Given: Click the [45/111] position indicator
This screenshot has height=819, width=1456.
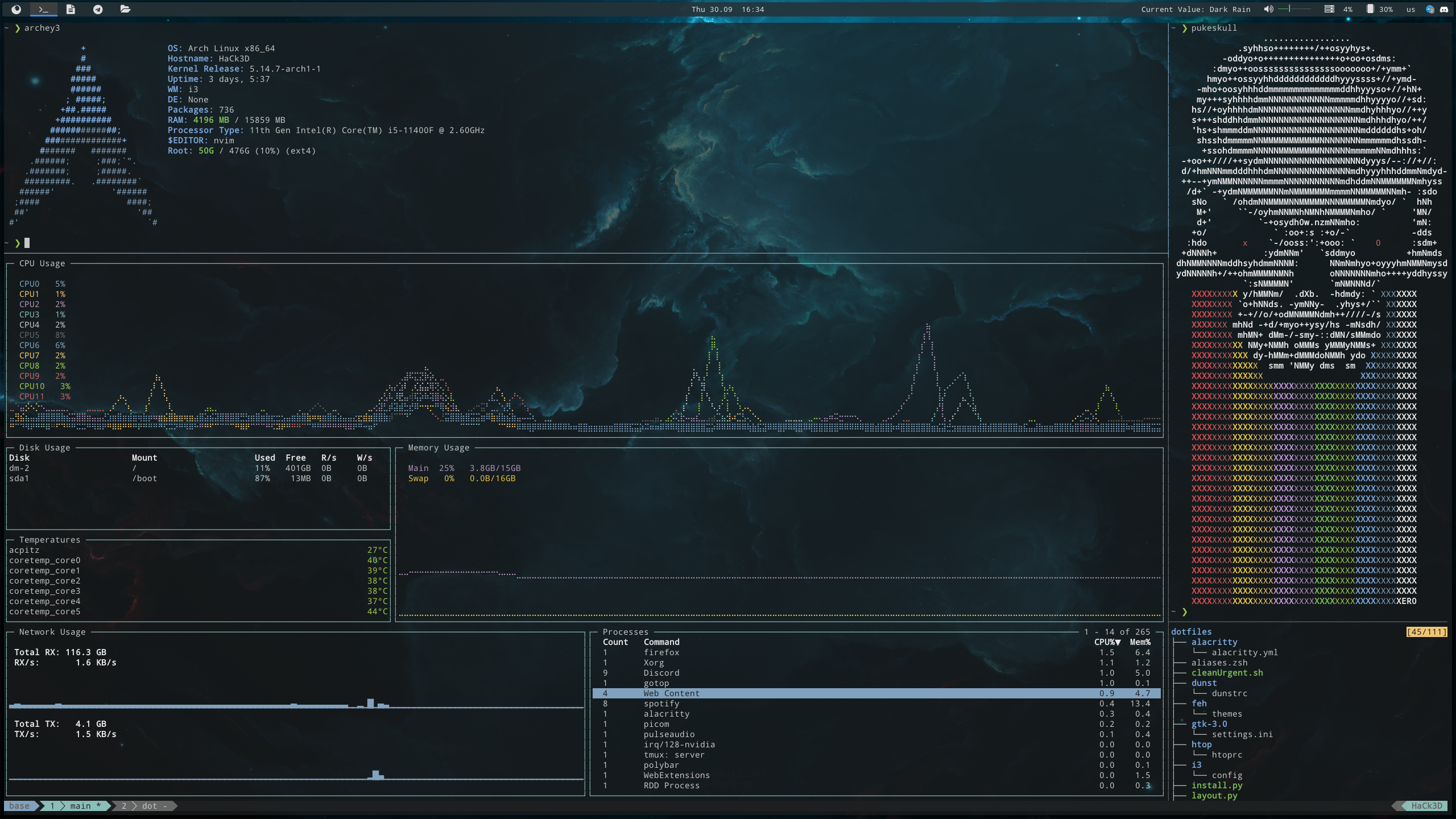Looking at the screenshot, I should 1426,632.
